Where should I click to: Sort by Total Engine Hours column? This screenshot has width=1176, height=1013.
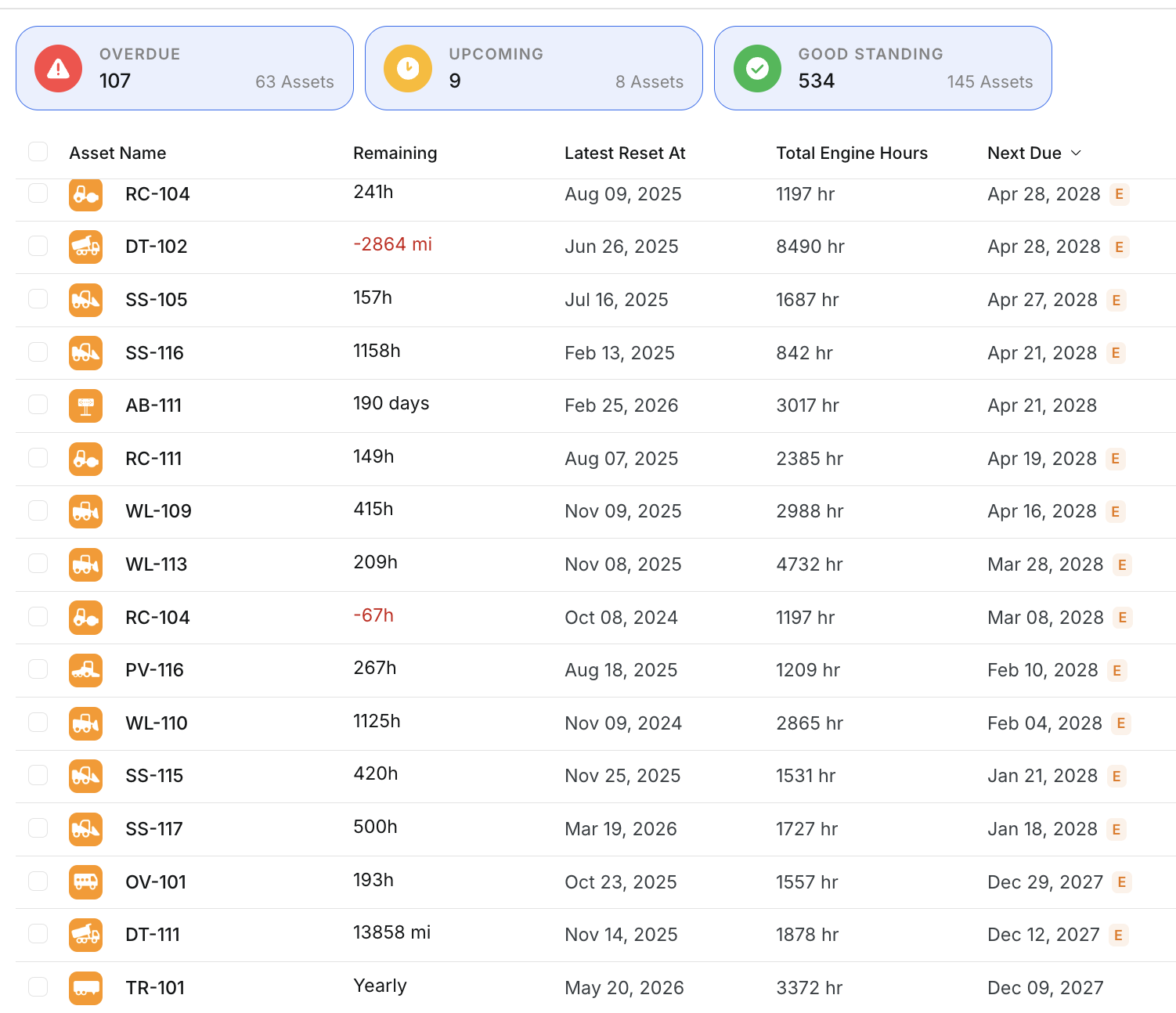[852, 153]
